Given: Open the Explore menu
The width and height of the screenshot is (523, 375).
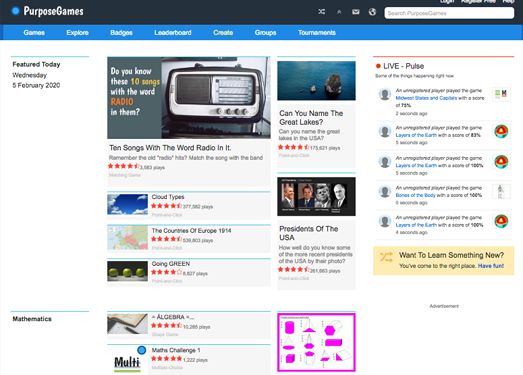Looking at the screenshot, I should coord(77,32).
